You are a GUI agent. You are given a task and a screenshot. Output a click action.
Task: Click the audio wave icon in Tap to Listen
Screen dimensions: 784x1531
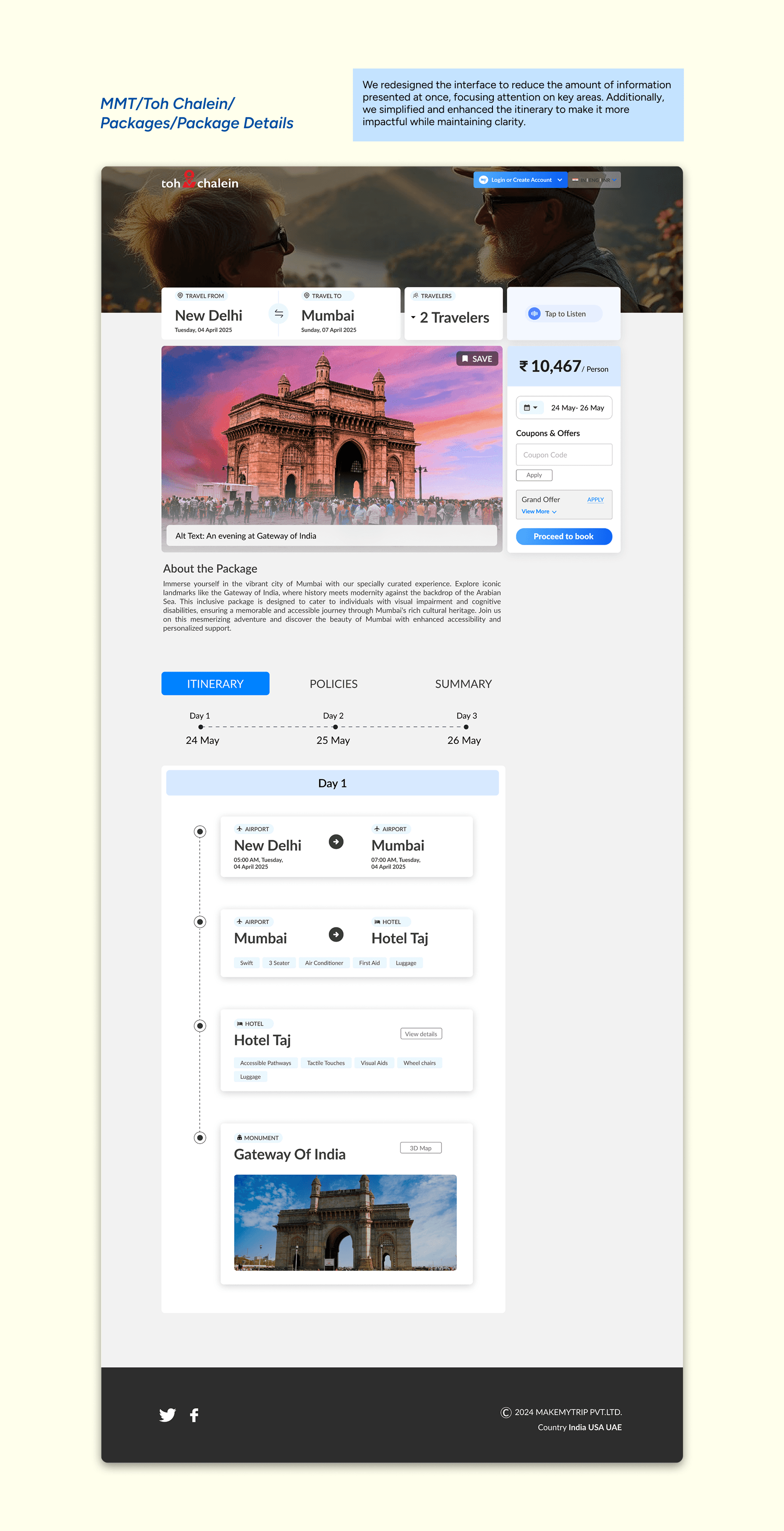(534, 314)
